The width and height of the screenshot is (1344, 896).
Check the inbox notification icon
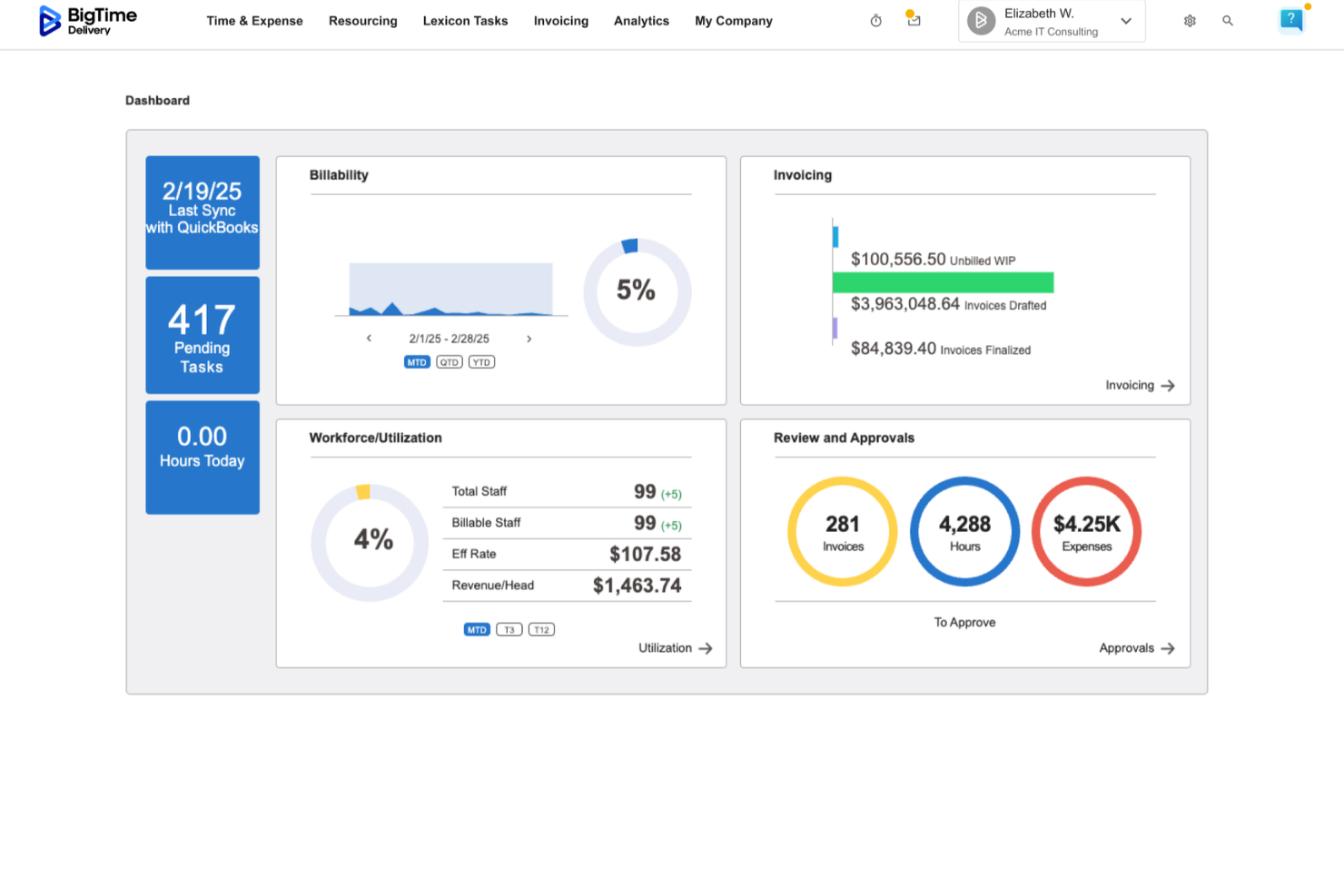913,20
